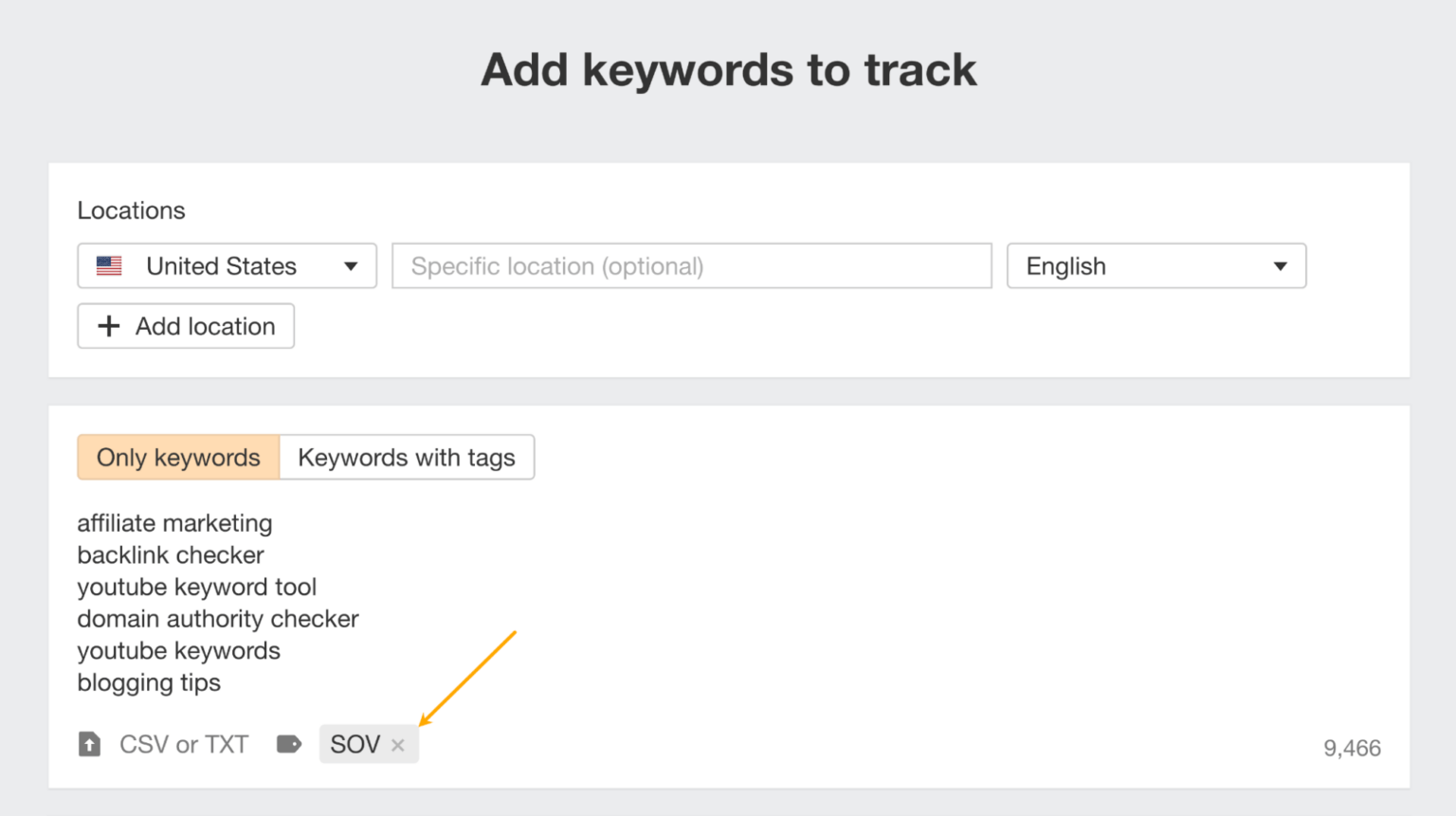Viewport: 1456px width, 816px height.
Task: Click the keyword 'domain authority checker'
Action: (218, 619)
